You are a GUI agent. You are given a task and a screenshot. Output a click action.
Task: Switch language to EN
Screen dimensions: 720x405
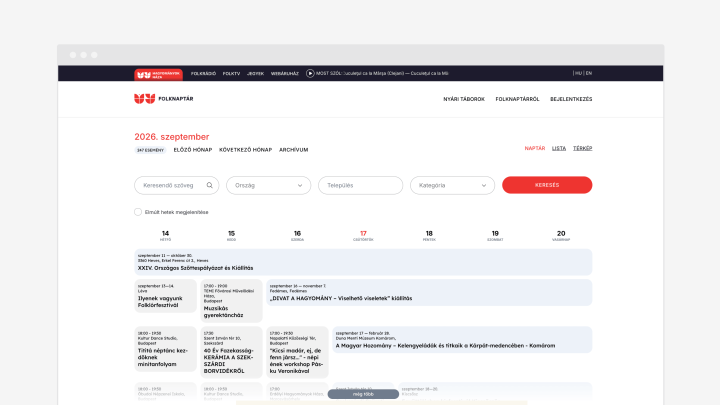589,73
